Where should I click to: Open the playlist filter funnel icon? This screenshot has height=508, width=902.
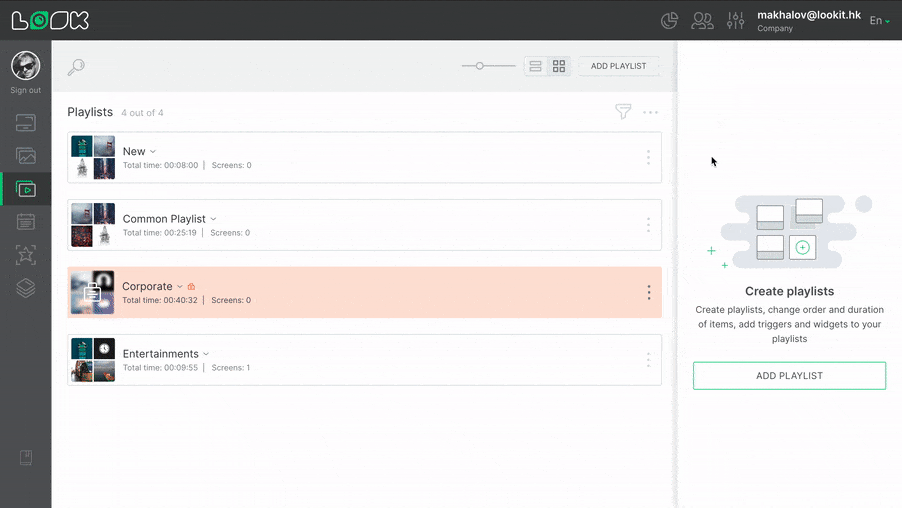pos(623,112)
